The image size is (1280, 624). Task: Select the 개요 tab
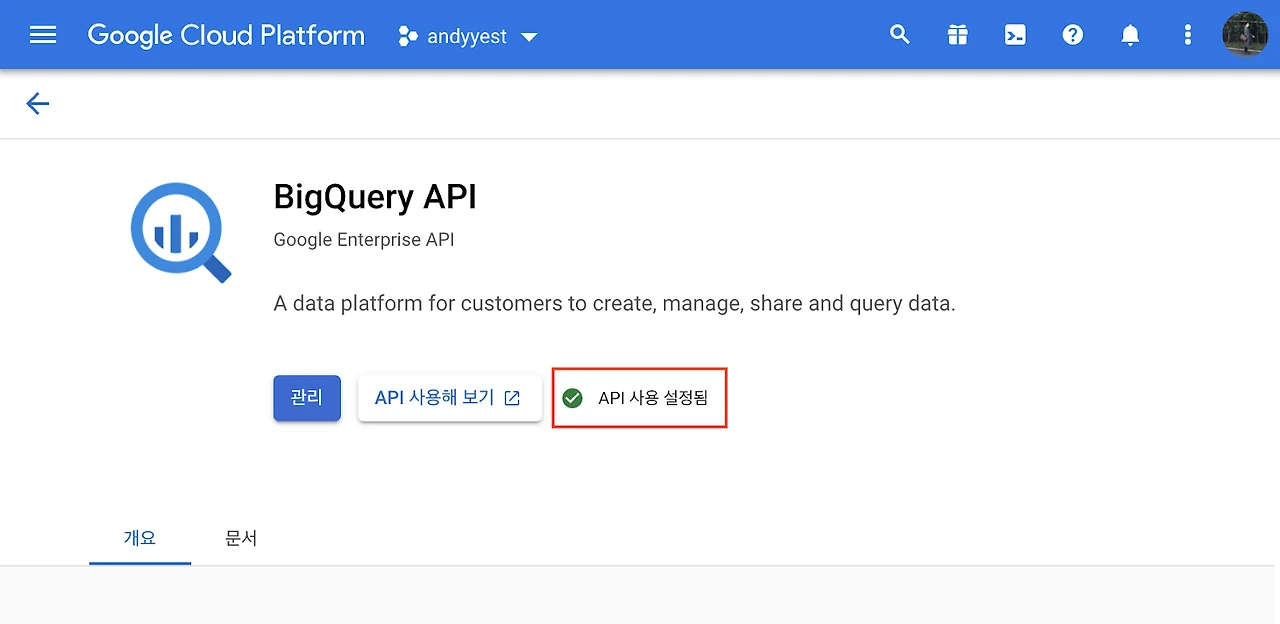(x=140, y=538)
